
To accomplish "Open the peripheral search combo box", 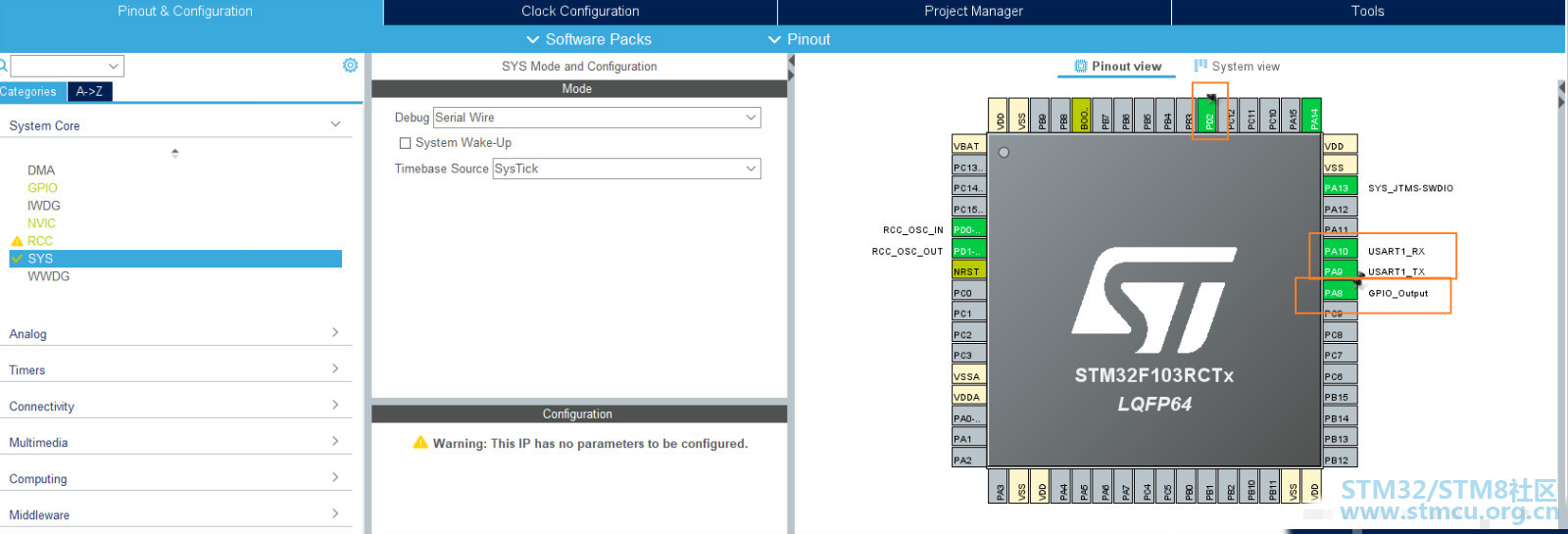I will (67, 66).
